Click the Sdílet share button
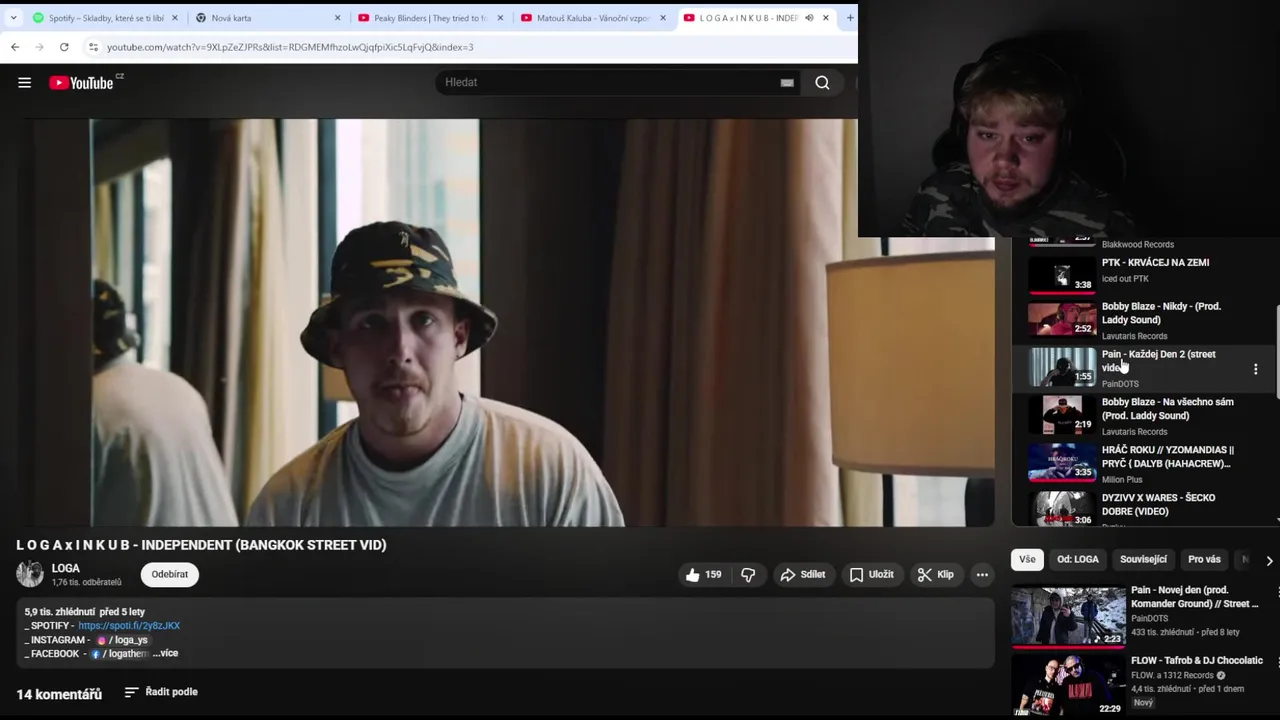1280x720 pixels. pyautogui.click(x=802, y=574)
